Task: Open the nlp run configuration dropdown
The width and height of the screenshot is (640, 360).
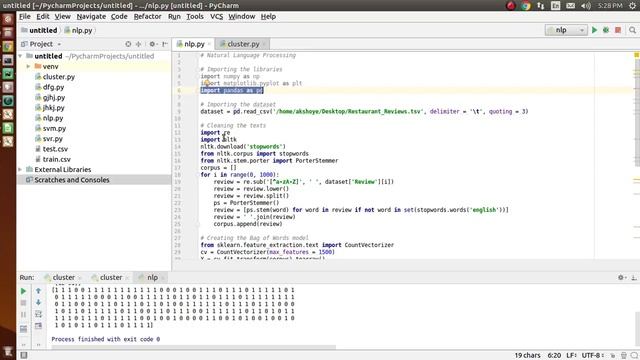Action: tap(566, 30)
